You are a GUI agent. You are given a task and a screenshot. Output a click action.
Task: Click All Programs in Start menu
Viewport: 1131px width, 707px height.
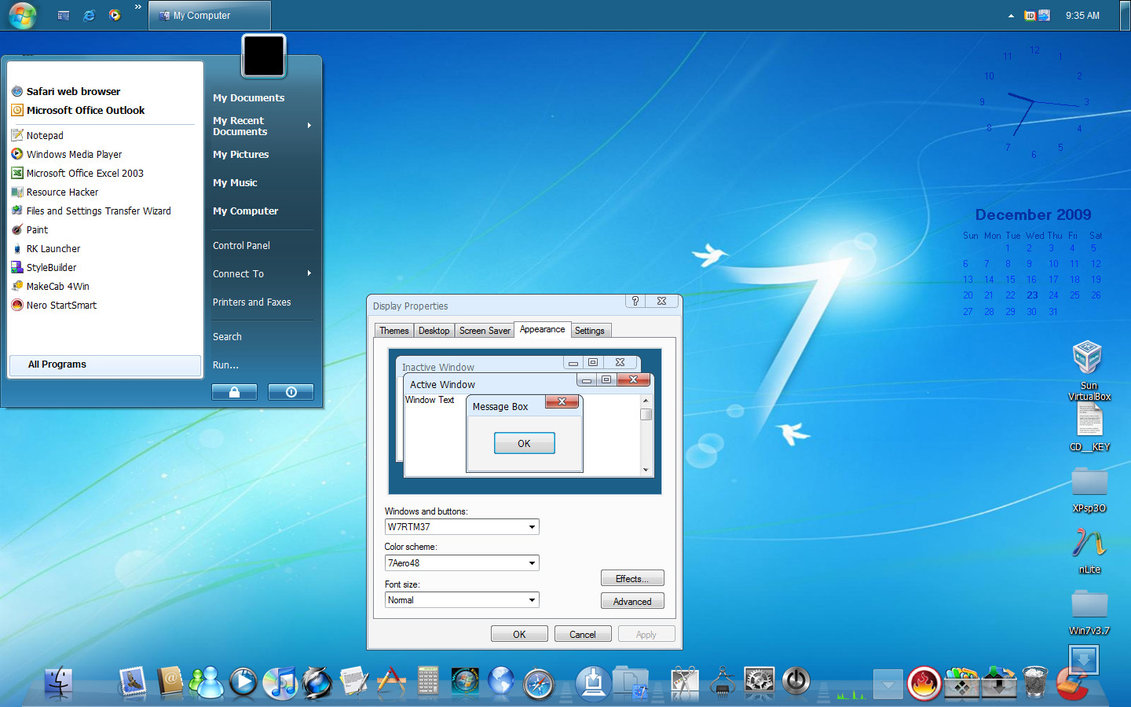tap(57, 365)
